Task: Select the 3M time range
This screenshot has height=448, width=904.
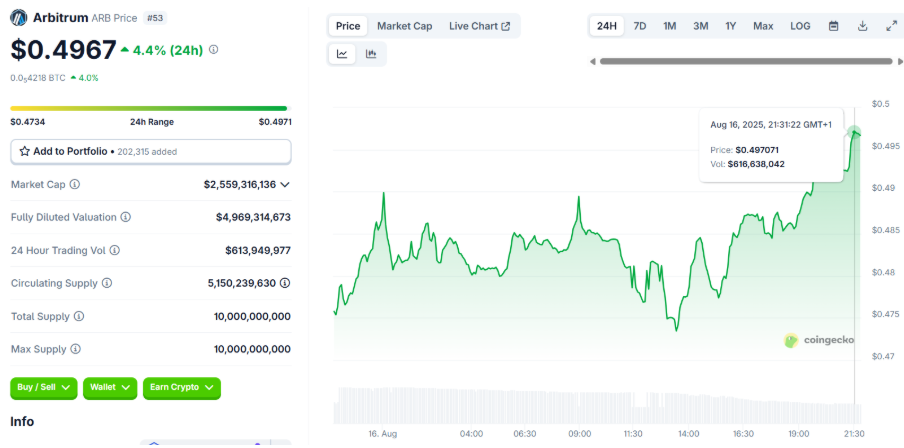Action: (700, 26)
